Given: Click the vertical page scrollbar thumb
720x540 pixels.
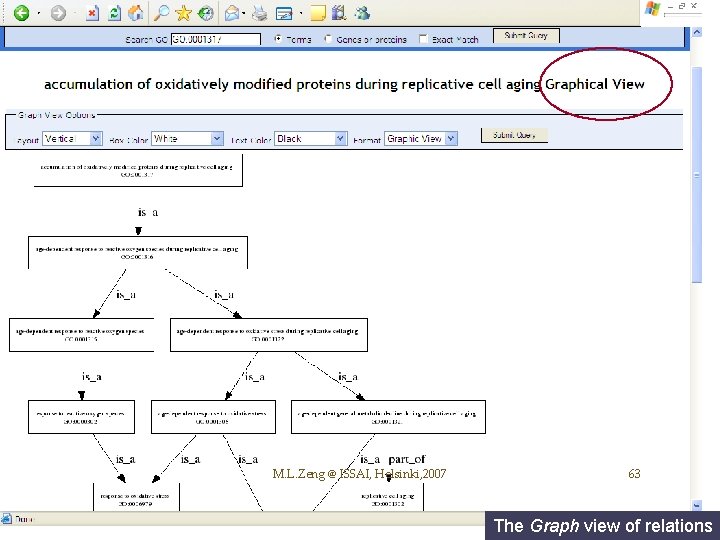Looking at the screenshot, I should pyautogui.click(x=697, y=174).
